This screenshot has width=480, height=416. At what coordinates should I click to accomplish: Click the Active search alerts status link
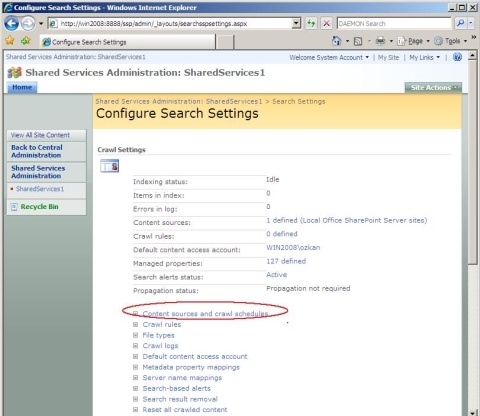276,275
